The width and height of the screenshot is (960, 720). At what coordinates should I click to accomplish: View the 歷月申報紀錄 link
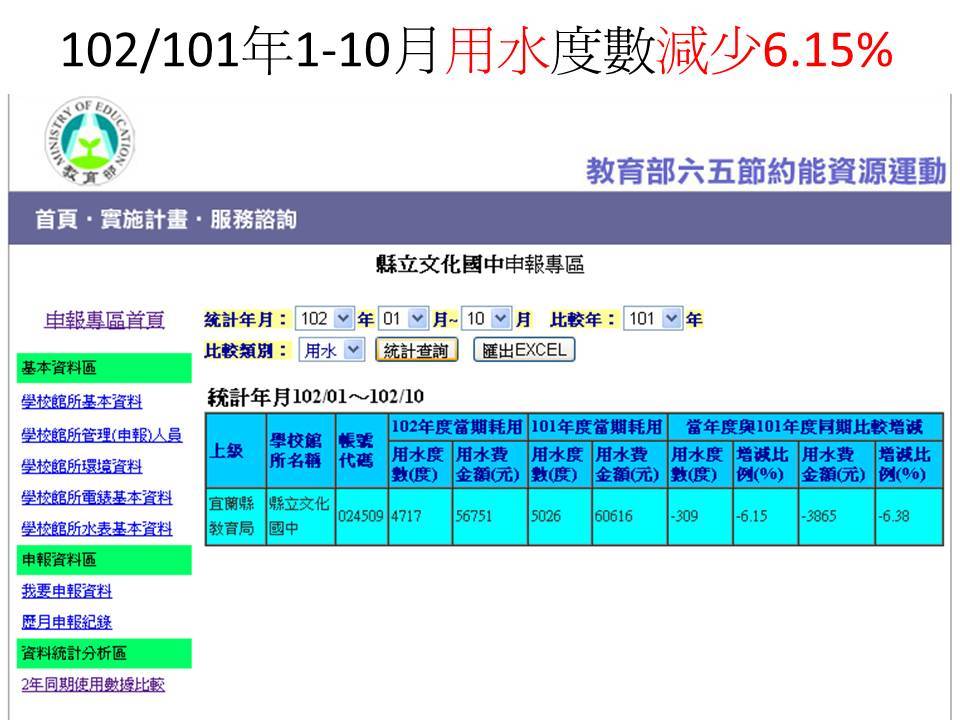click(66, 622)
